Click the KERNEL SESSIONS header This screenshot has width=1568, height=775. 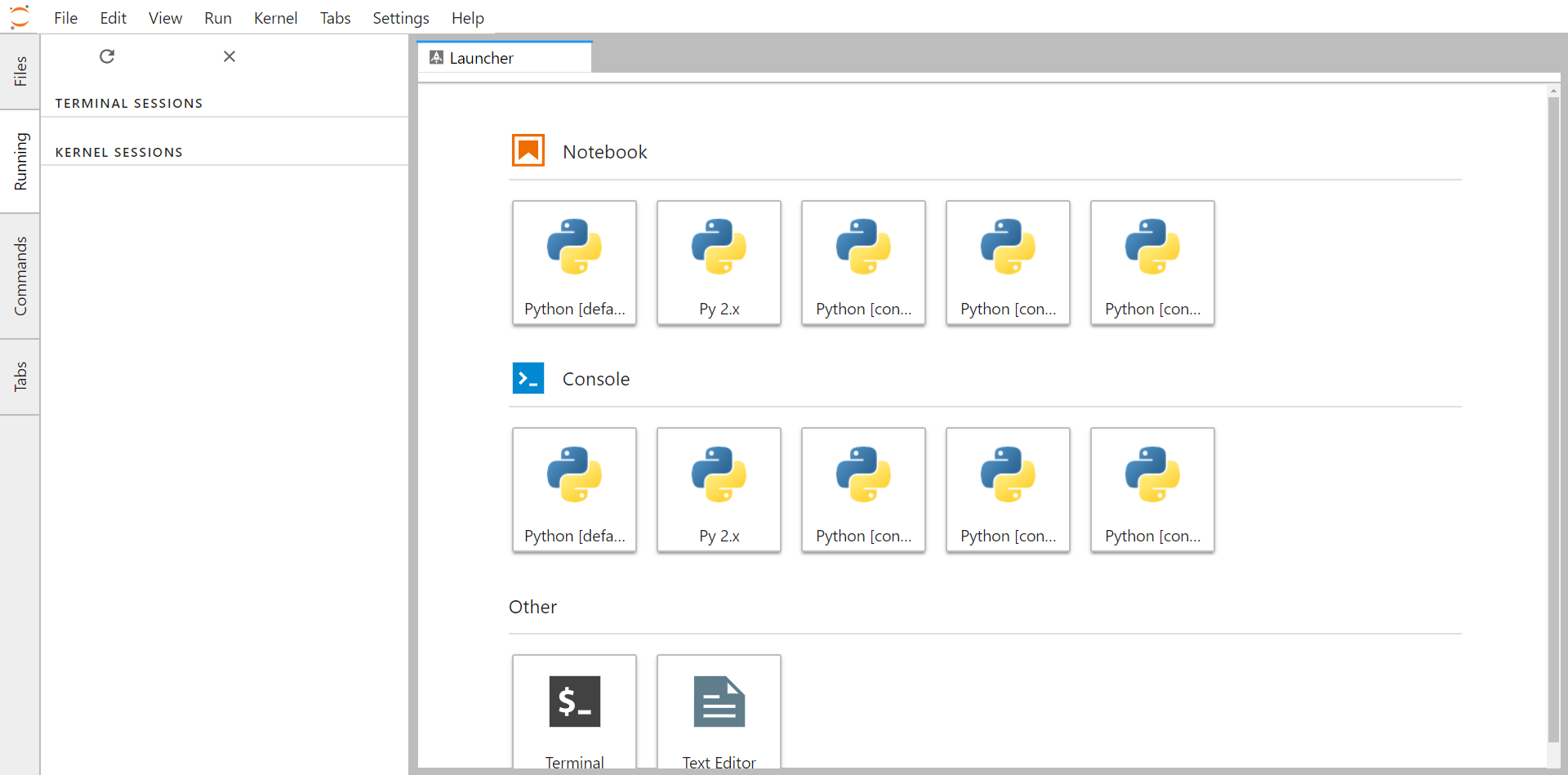(x=119, y=152)
